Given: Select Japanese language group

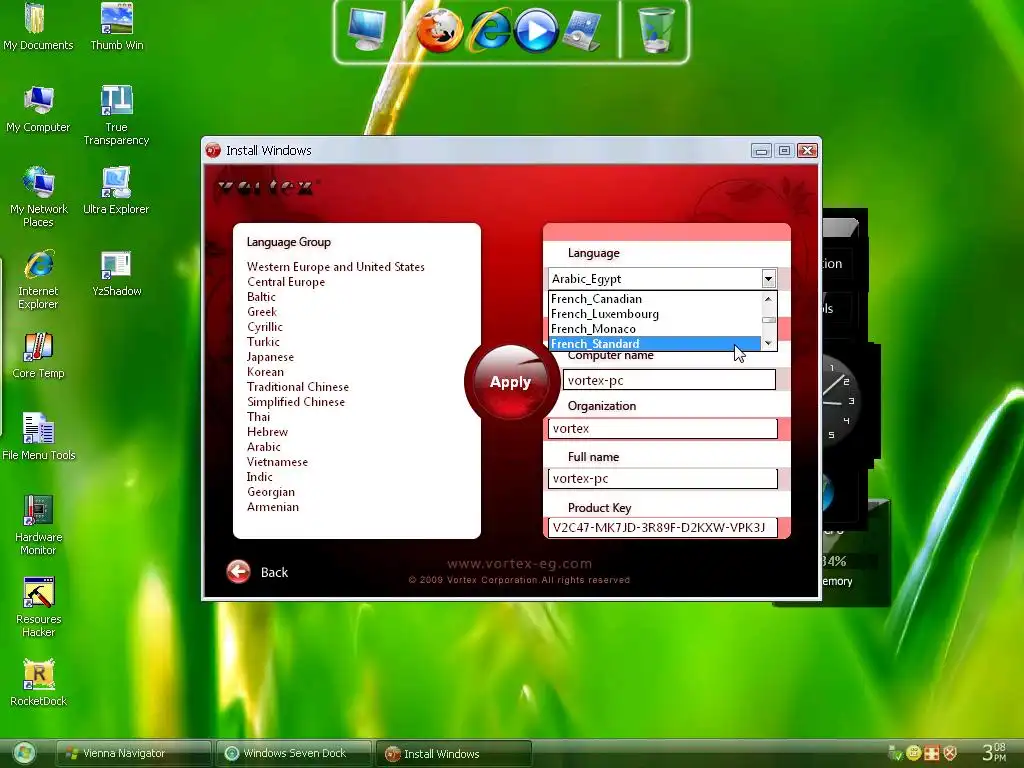Looking at the screenshot, I should coord(270,357).
